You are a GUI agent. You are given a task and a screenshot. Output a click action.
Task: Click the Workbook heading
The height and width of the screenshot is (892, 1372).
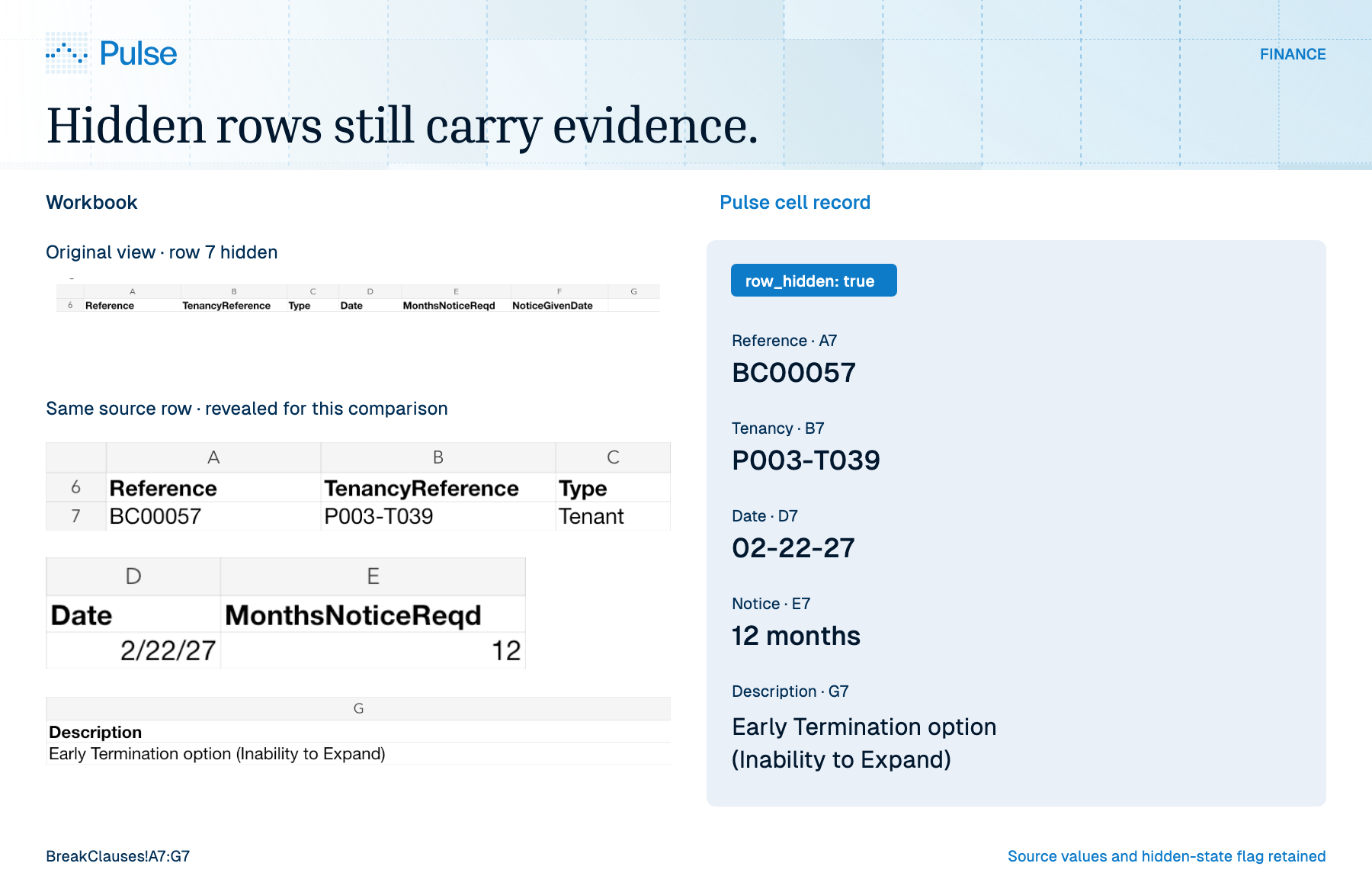[x=91, y=202]
